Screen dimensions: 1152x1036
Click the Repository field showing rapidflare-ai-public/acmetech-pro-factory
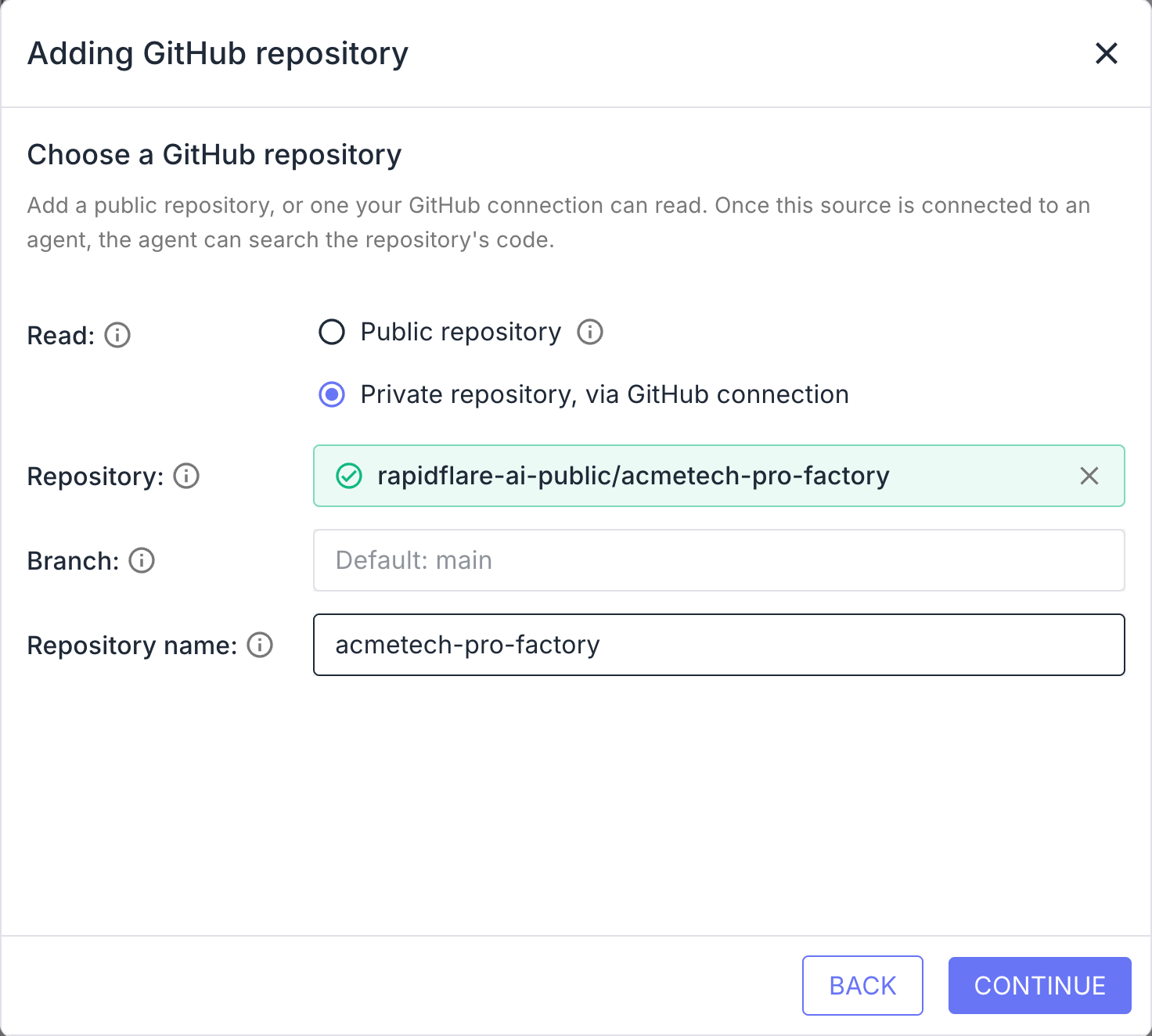click(x=718, y=476)
